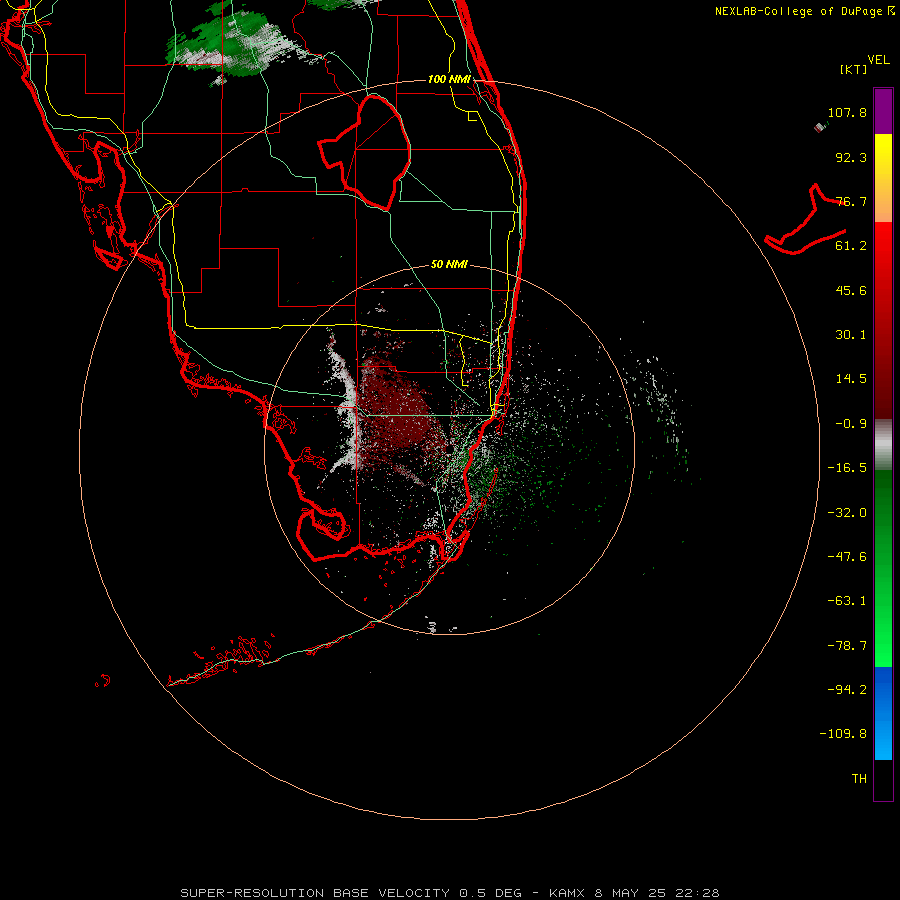Click the purple segment of the color bar
This screenshot has width=900, height=900.
tap(883, 111)
